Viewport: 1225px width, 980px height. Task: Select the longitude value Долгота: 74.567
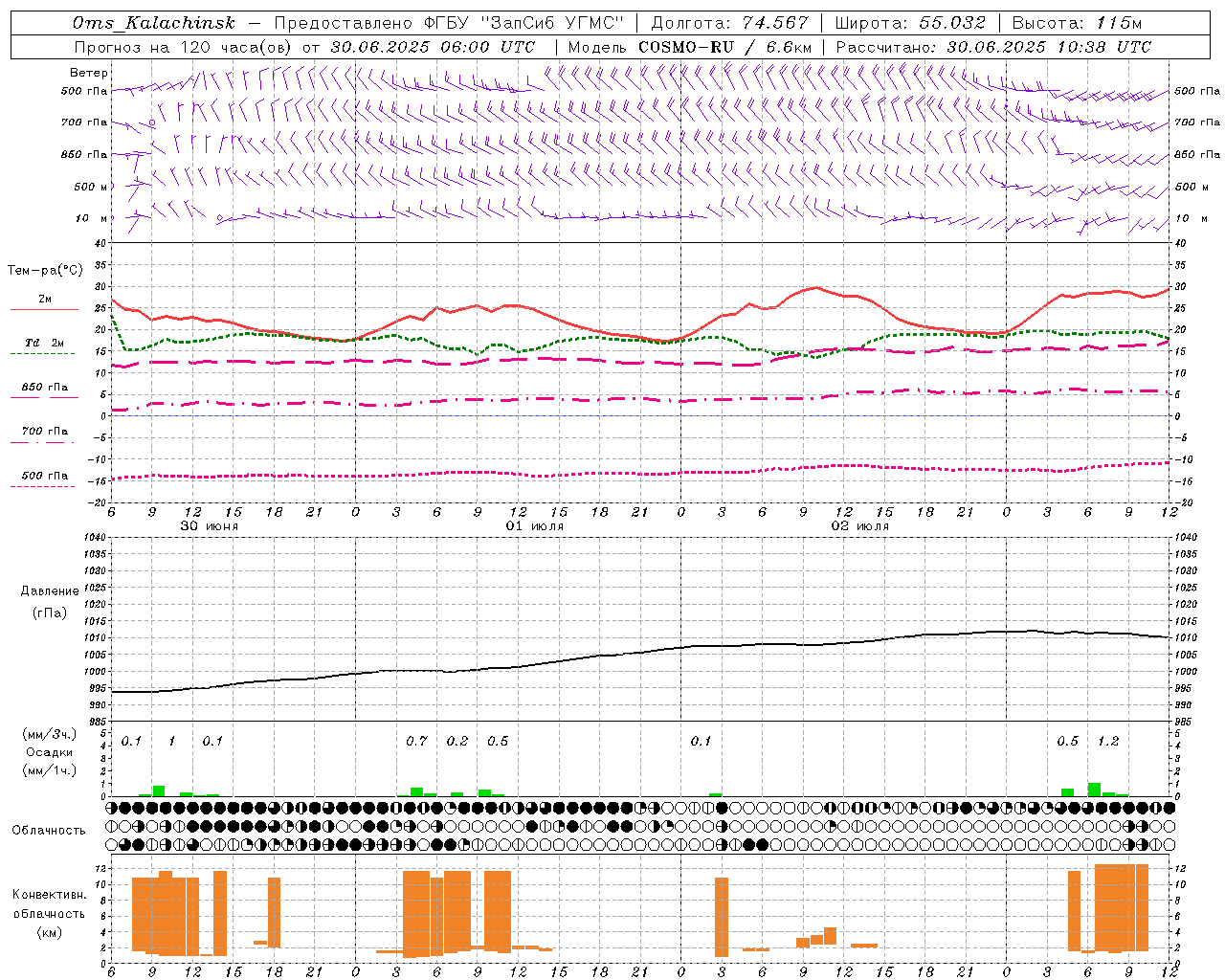click(729, 24)
